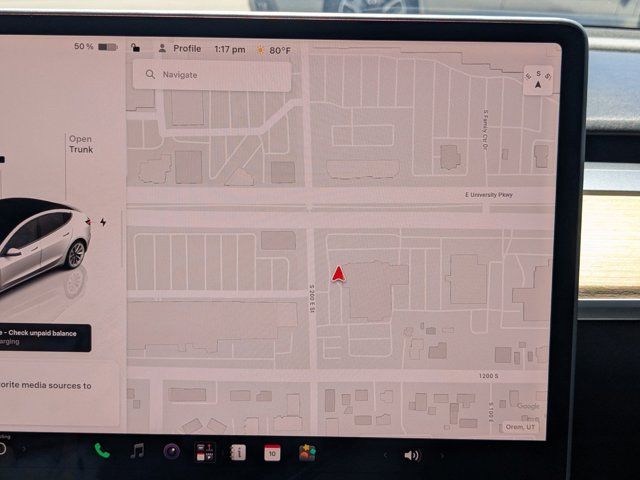Screen dimensions: 640x480
Task: Open the Check unpaid balance notification
Action: point(44,338)
